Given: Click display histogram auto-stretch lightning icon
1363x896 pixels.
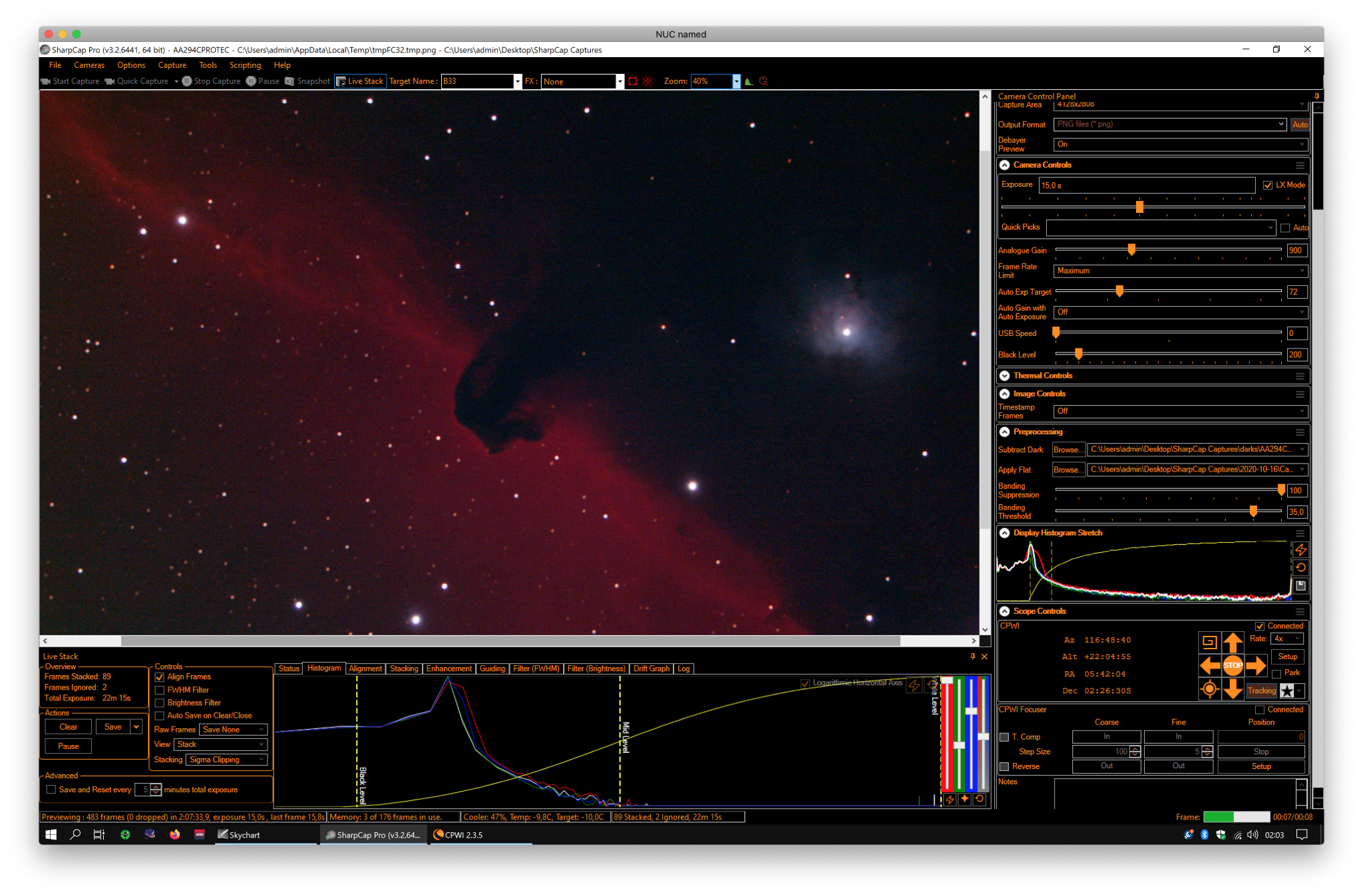Looking at the screenshot, I should tap(1300, 550).
